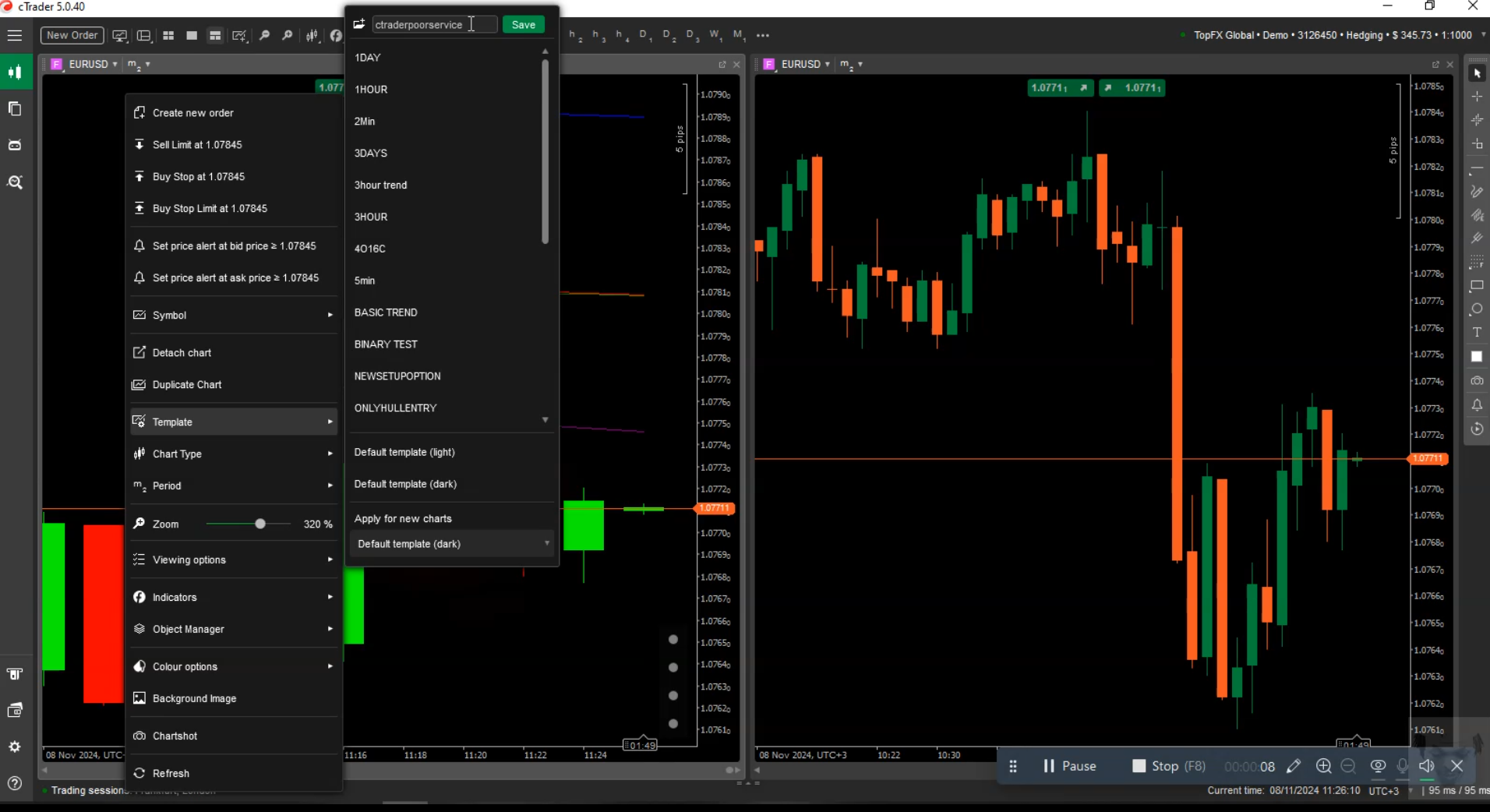Image resolution: width=1490 pixels, height=812 pixels.
Task: Click the template list scrollbar thumb
Action: [546, 152]
